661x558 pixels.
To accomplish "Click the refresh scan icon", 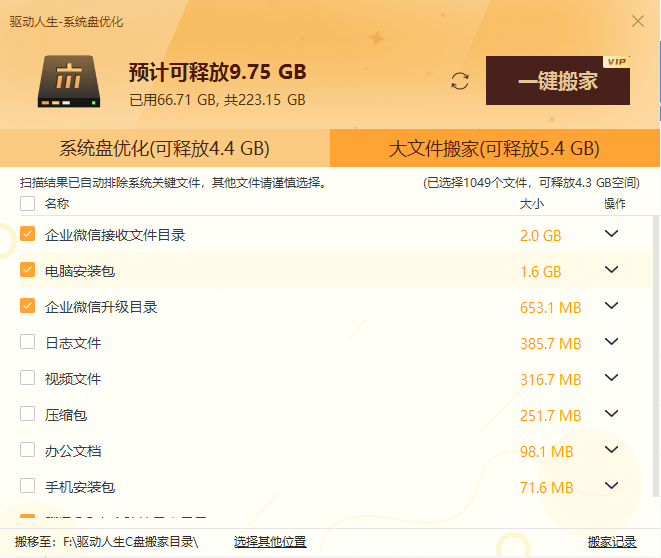I will coord(459,81).
